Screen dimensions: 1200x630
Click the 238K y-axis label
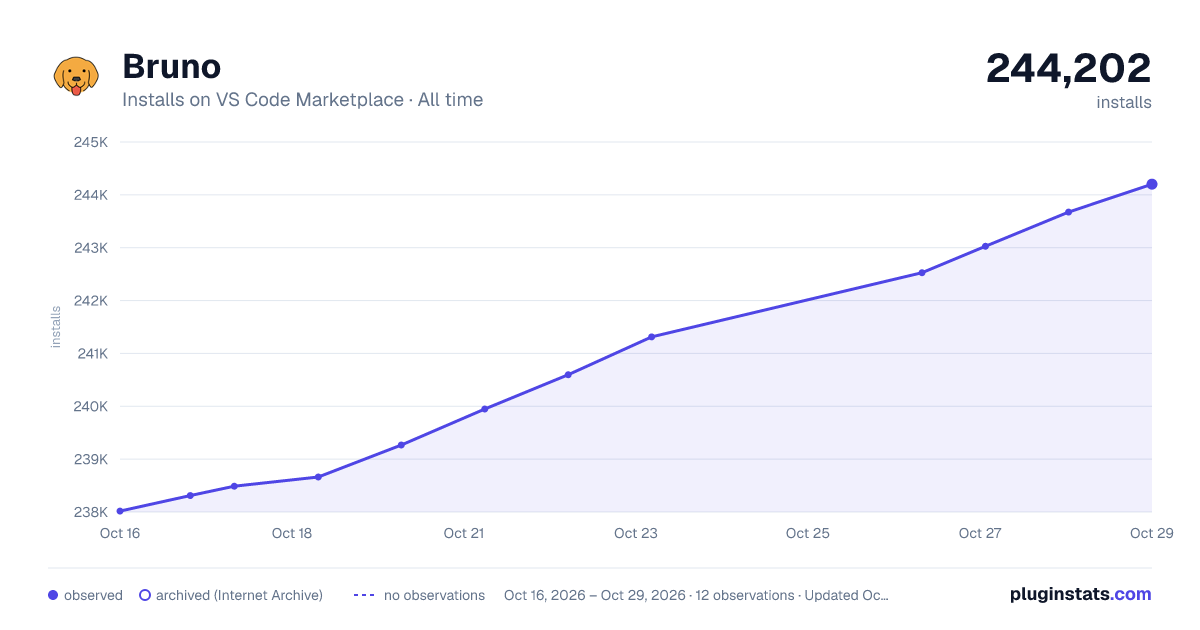click(91, 513)
